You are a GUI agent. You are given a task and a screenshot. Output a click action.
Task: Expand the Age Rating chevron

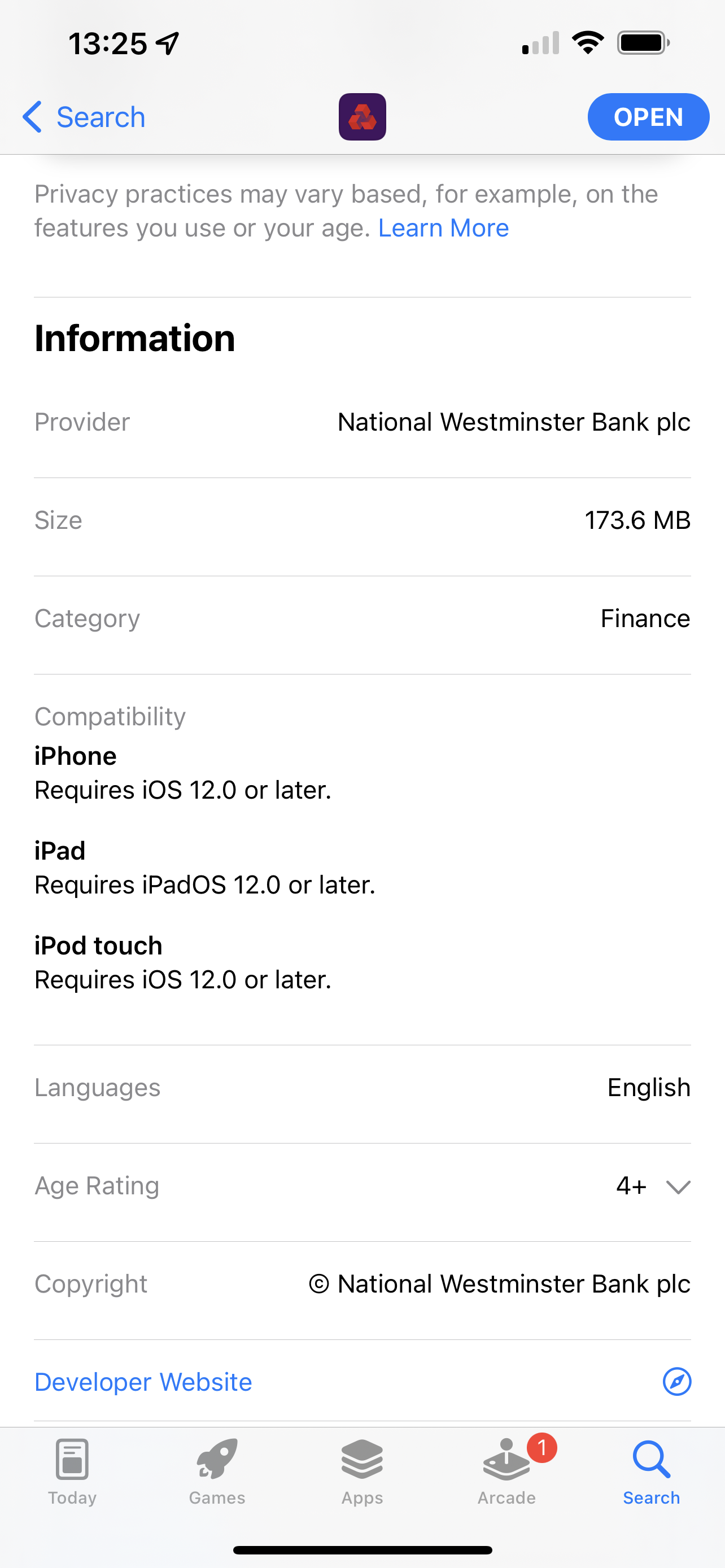678,1187
